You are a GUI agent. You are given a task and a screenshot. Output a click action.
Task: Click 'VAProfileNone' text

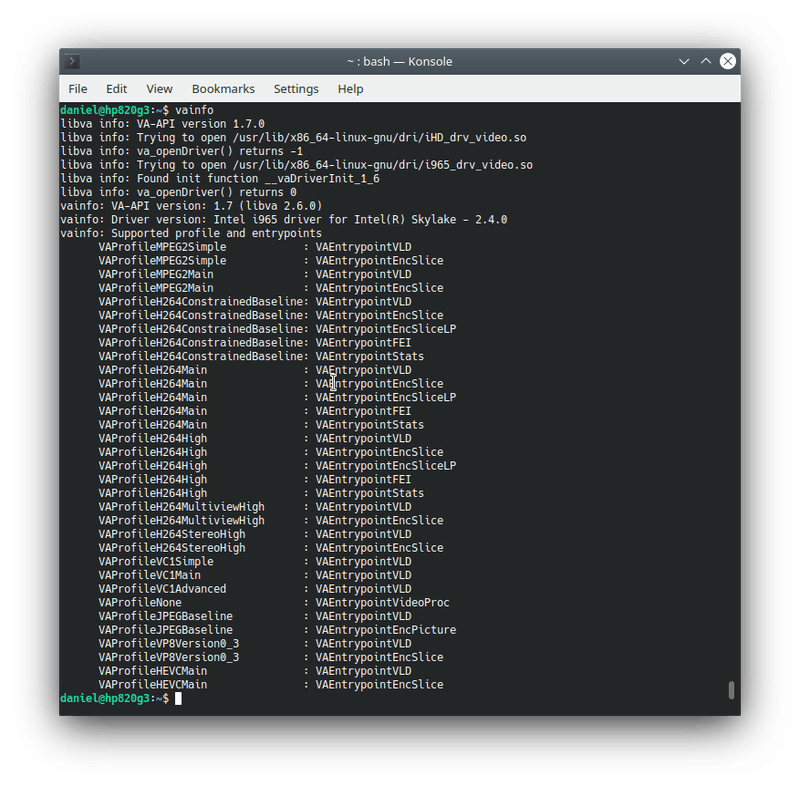pyautogui.click(x=140, y=603)
